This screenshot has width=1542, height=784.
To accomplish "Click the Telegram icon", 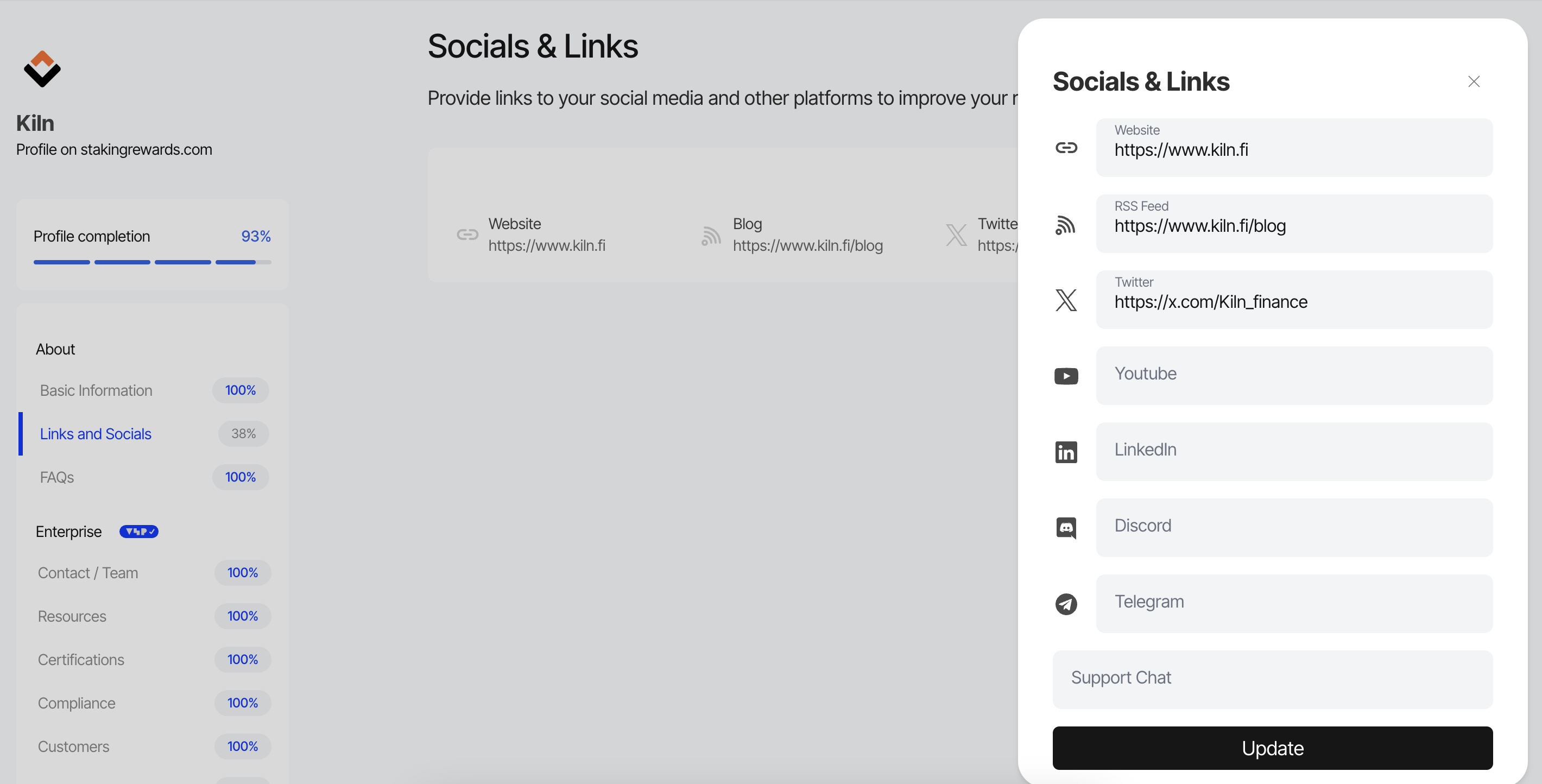I will 1066,604.
